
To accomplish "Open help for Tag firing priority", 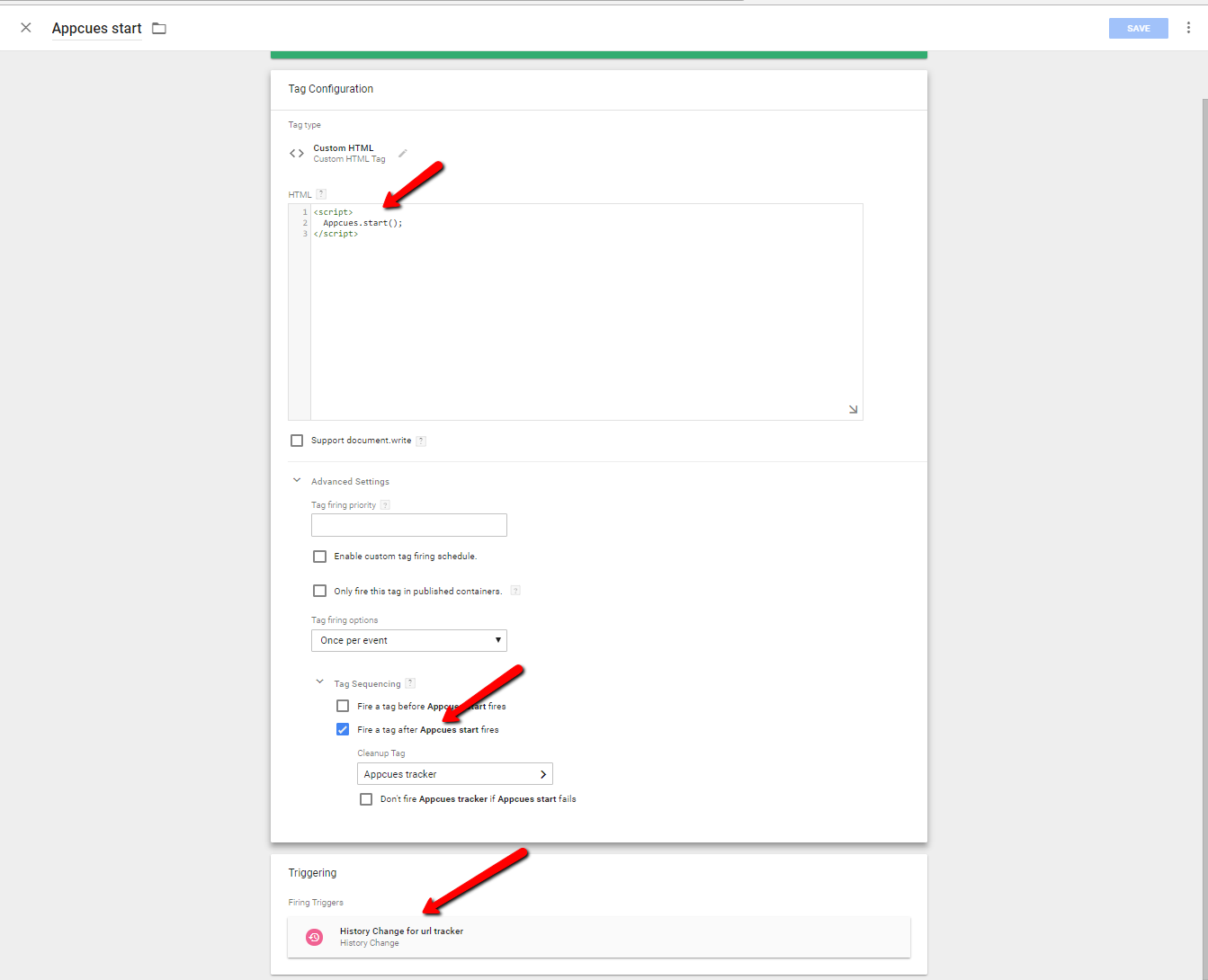I will pyautogui.click(x=385, y=505).
